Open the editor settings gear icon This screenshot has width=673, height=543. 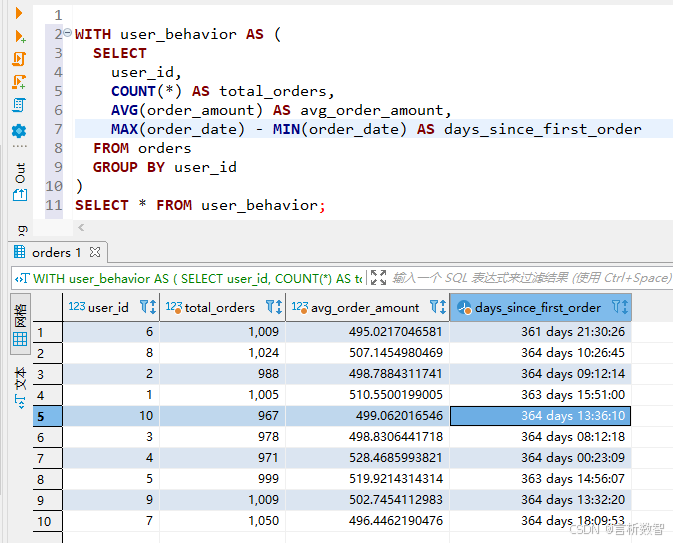point(19,131)
